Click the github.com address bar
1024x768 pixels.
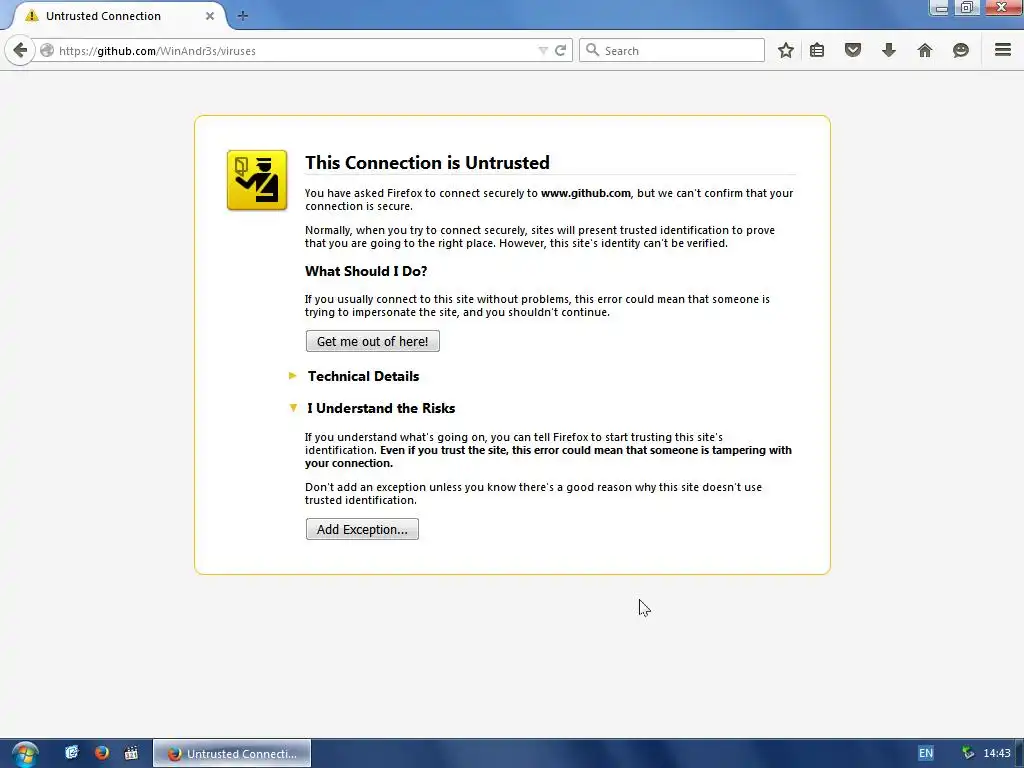(294, 50)
